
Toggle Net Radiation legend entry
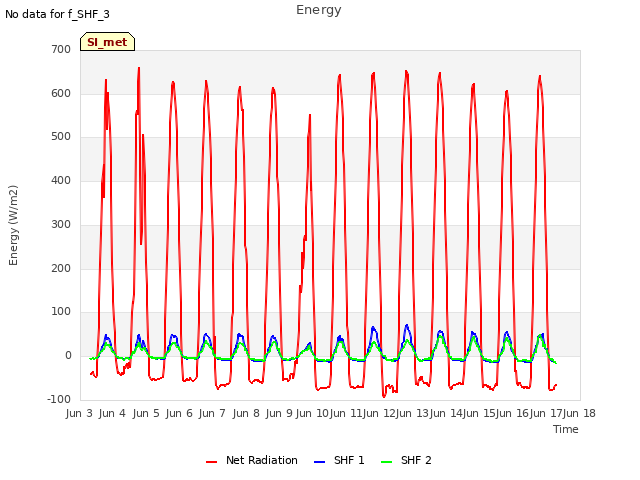[252, 460]
